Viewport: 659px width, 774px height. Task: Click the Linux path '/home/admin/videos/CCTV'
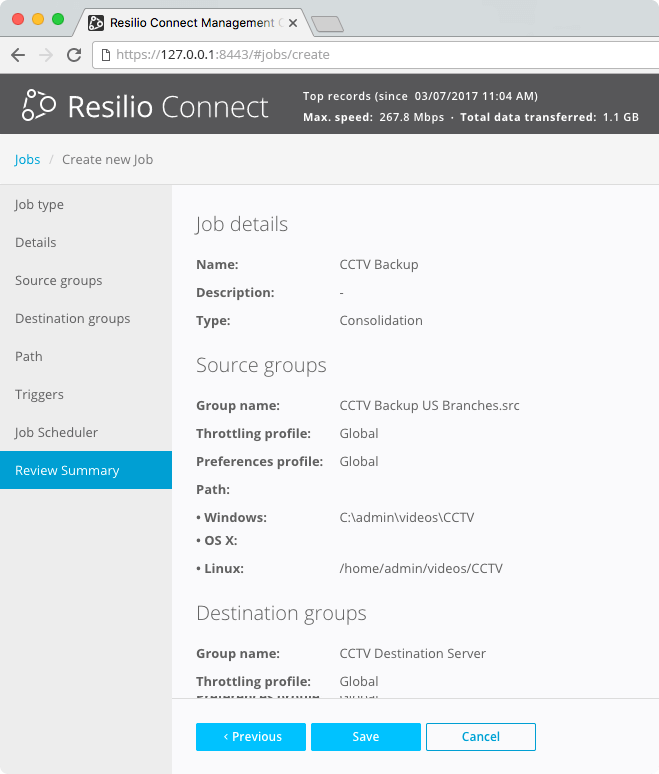click(x=421, y=568)
